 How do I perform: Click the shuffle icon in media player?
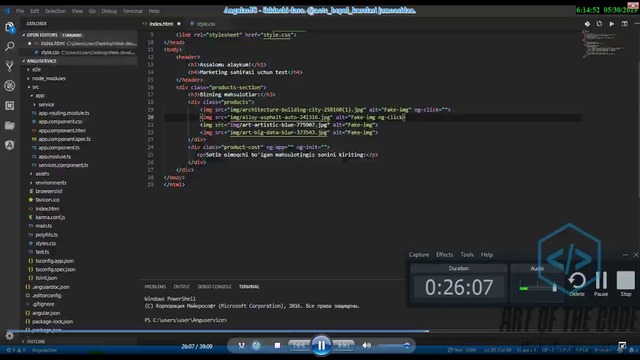[x=241, y=345]
